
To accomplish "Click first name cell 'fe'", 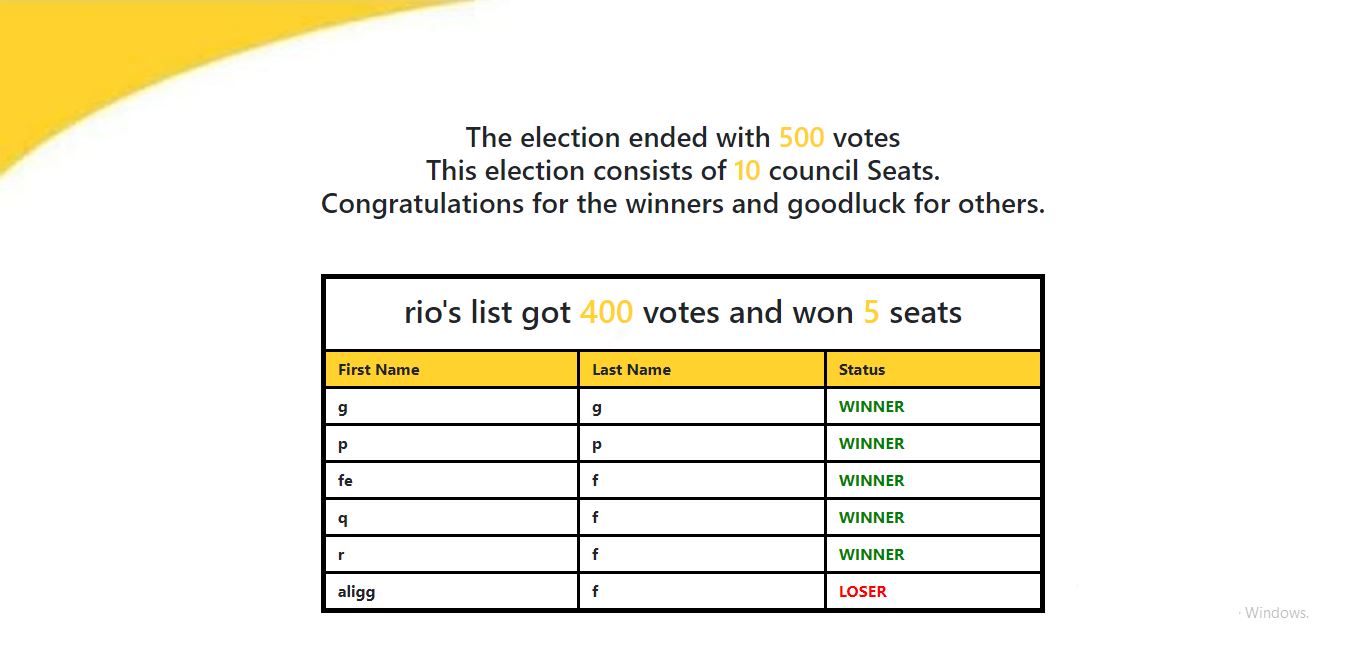I will click(x=346, y=480).
